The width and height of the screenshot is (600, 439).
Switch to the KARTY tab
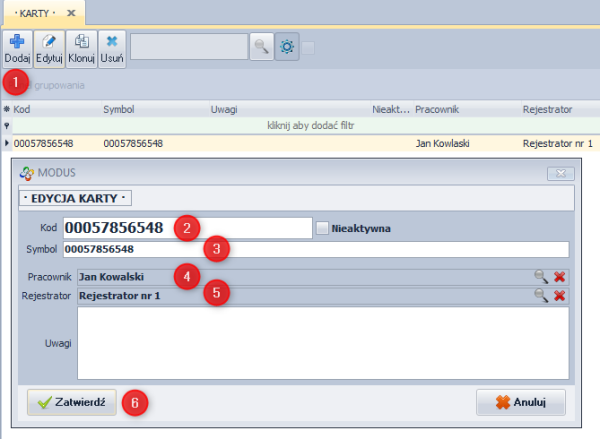tap(36, 13)
